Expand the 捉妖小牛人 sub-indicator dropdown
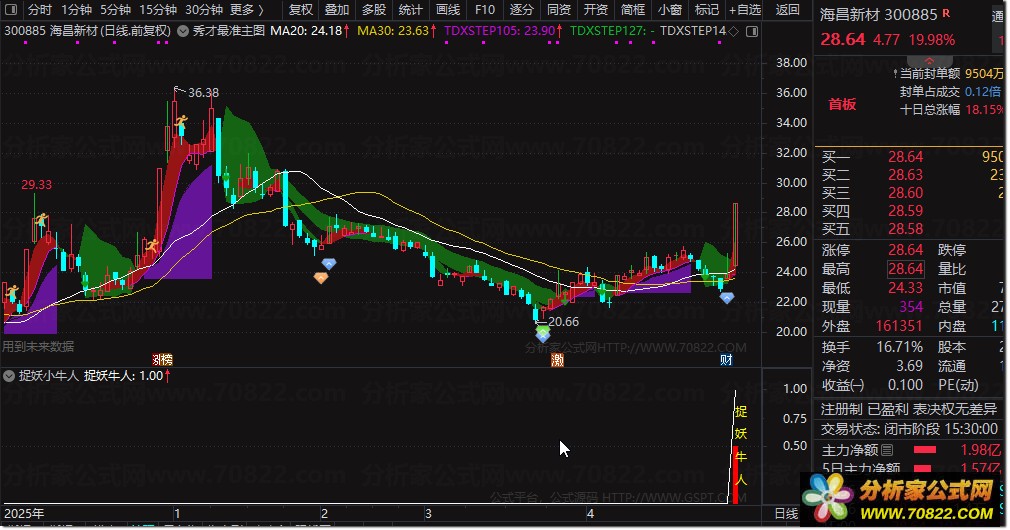 [9, 376]
